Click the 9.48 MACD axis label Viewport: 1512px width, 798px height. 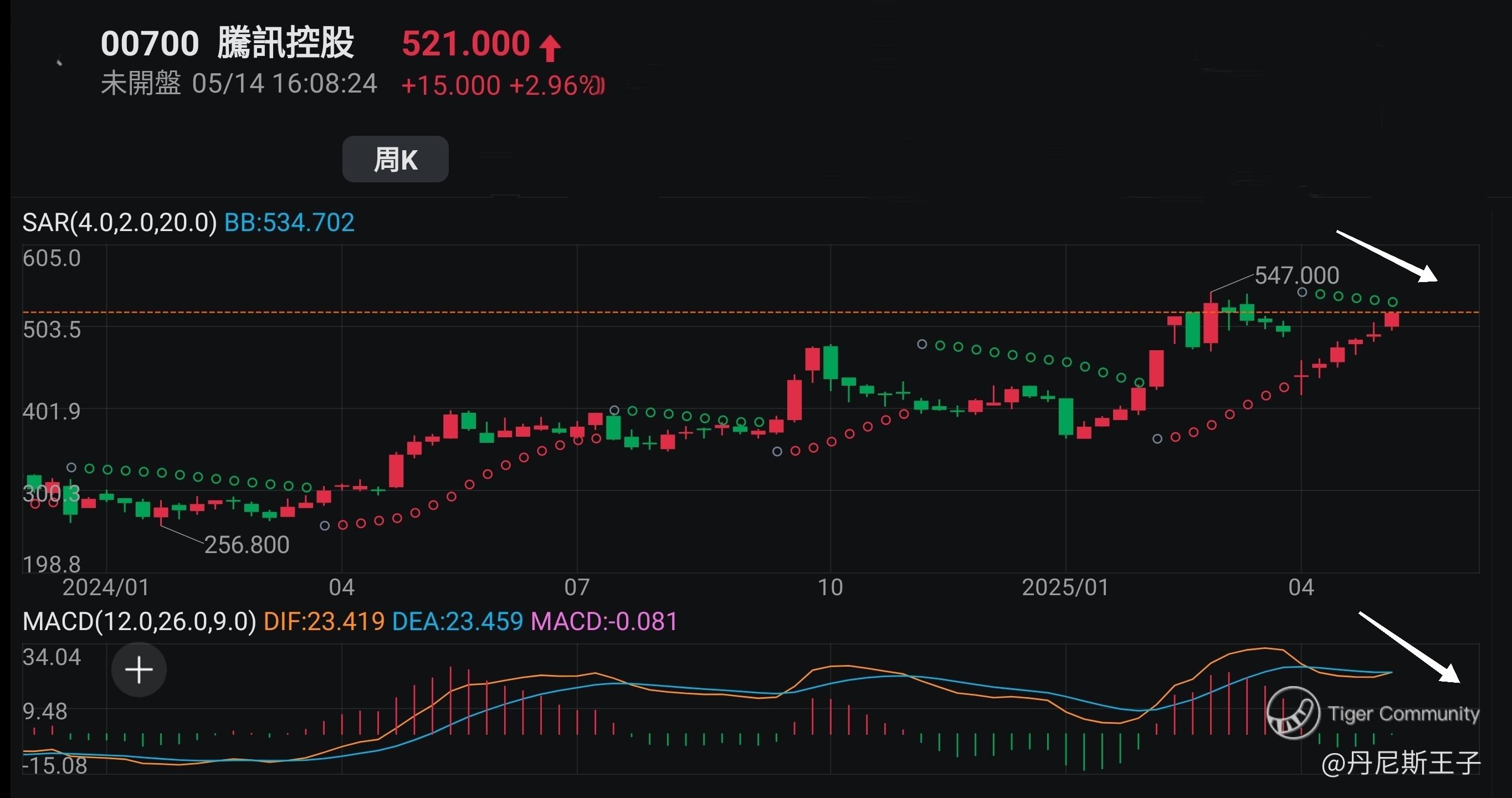point(45,712)
